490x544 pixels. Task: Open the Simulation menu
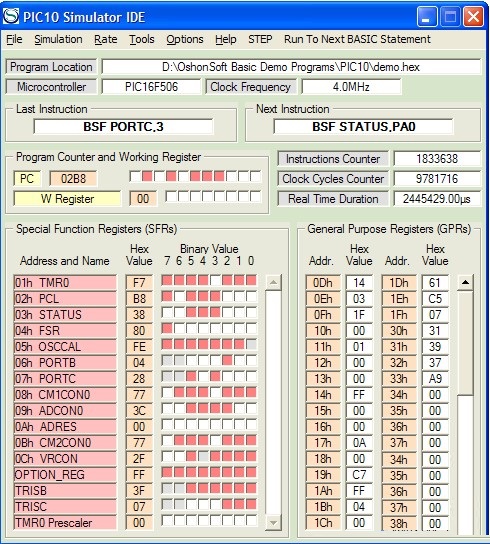58,39
